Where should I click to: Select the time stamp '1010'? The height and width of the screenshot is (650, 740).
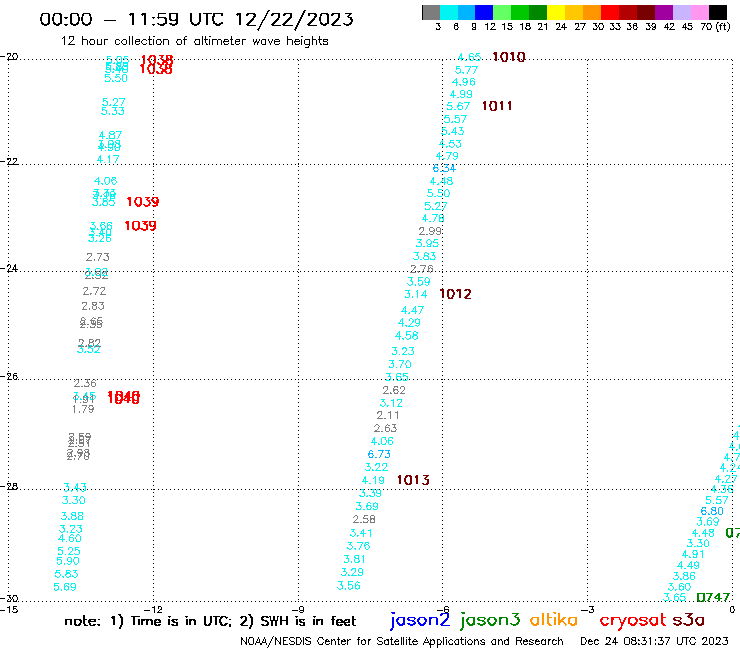(x=509, y=57)
